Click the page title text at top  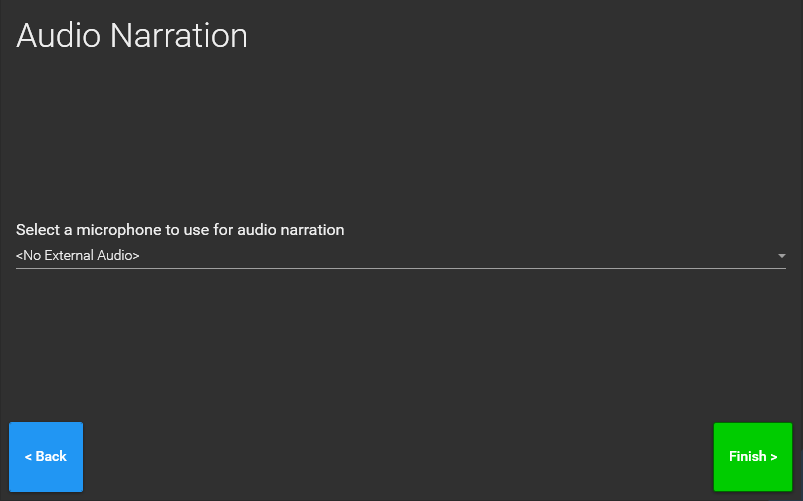pyautogui.click(x=132, y=36)
